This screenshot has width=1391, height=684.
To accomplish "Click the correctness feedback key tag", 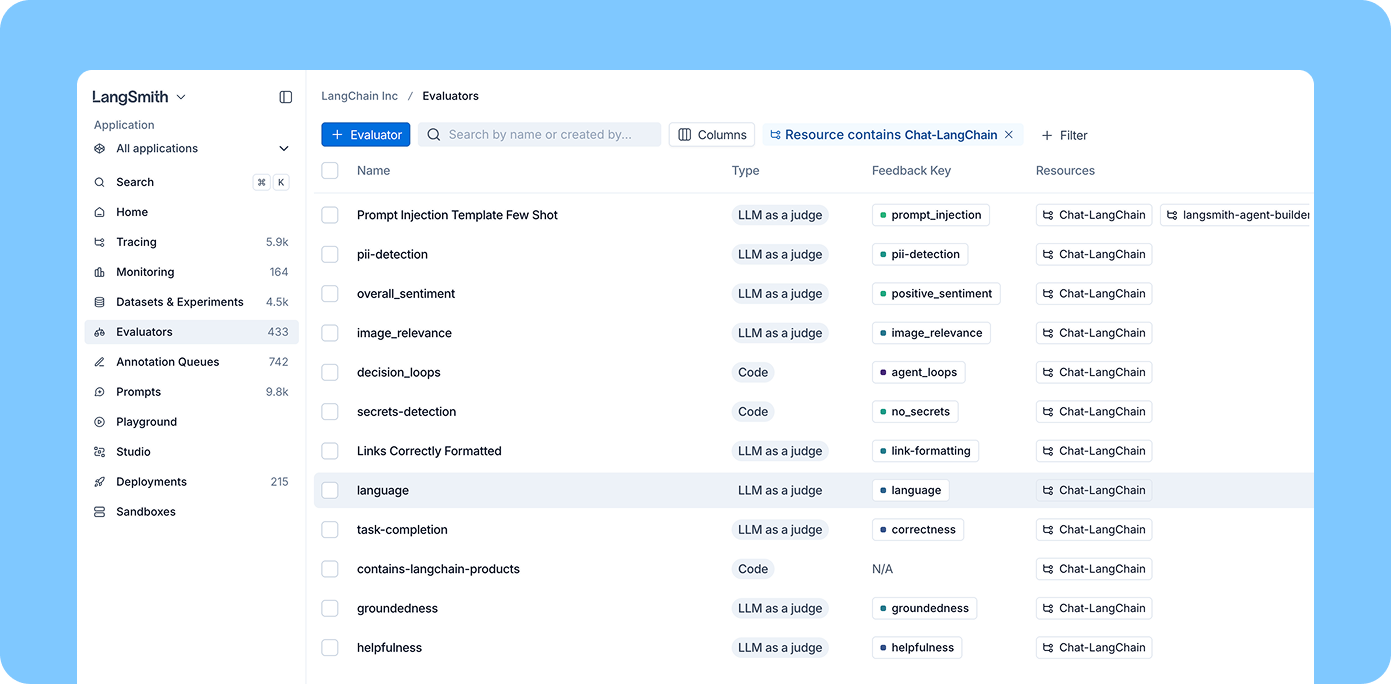I will click(x=917, y=530).
